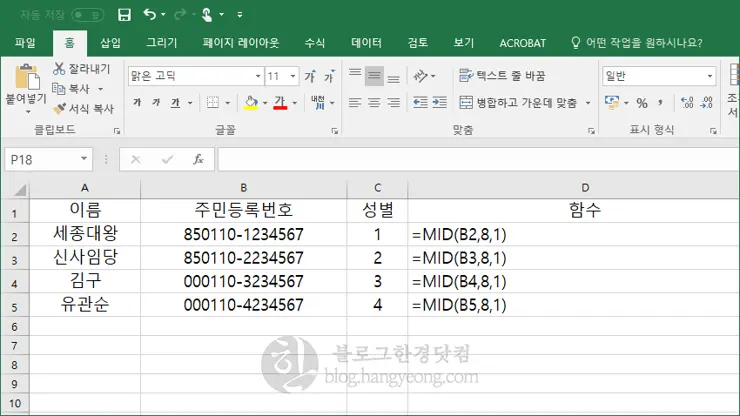The image size is (740, 416).
Task: Apply the red font color
Action: click(x=280, y=102)
